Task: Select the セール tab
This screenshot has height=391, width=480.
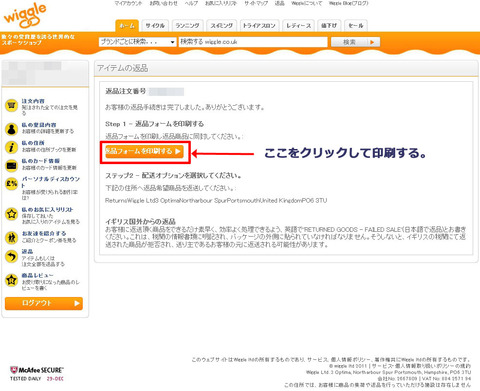Action: click(356, 26)
